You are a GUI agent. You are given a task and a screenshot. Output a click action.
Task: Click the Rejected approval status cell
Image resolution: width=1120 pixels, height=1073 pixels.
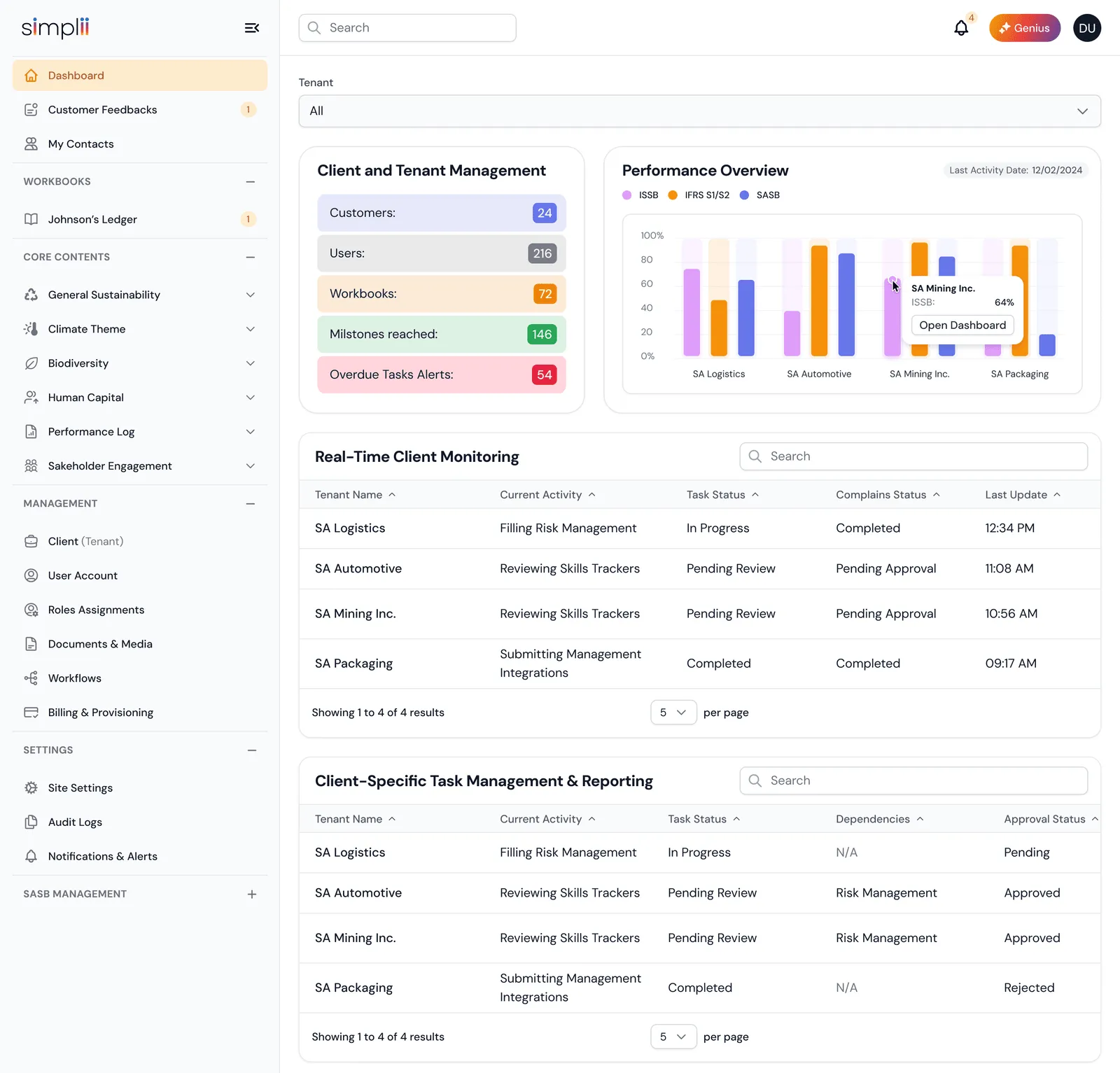click(1029, 988)
